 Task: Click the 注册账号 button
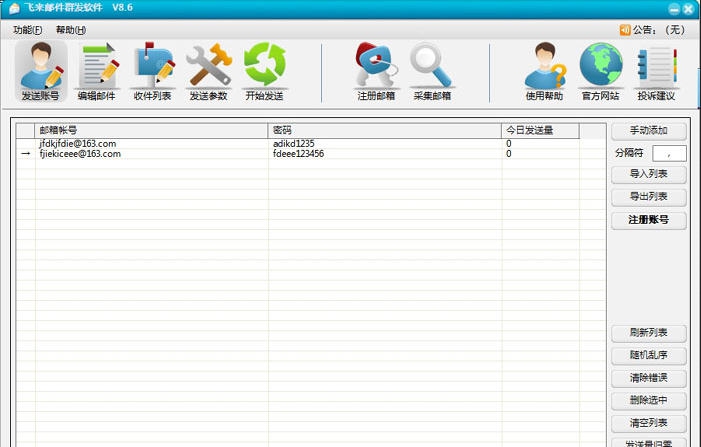point(649,220)
